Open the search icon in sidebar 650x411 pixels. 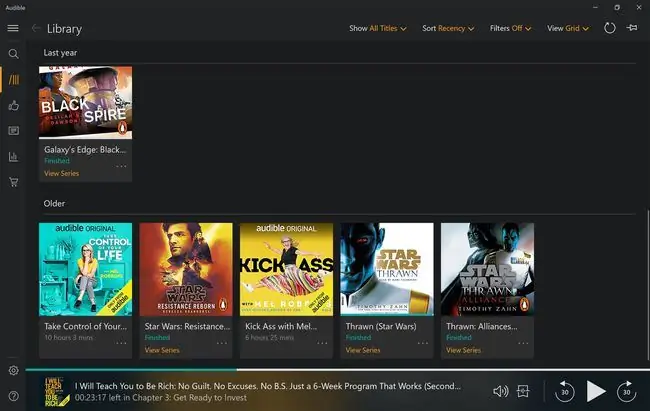13,54
